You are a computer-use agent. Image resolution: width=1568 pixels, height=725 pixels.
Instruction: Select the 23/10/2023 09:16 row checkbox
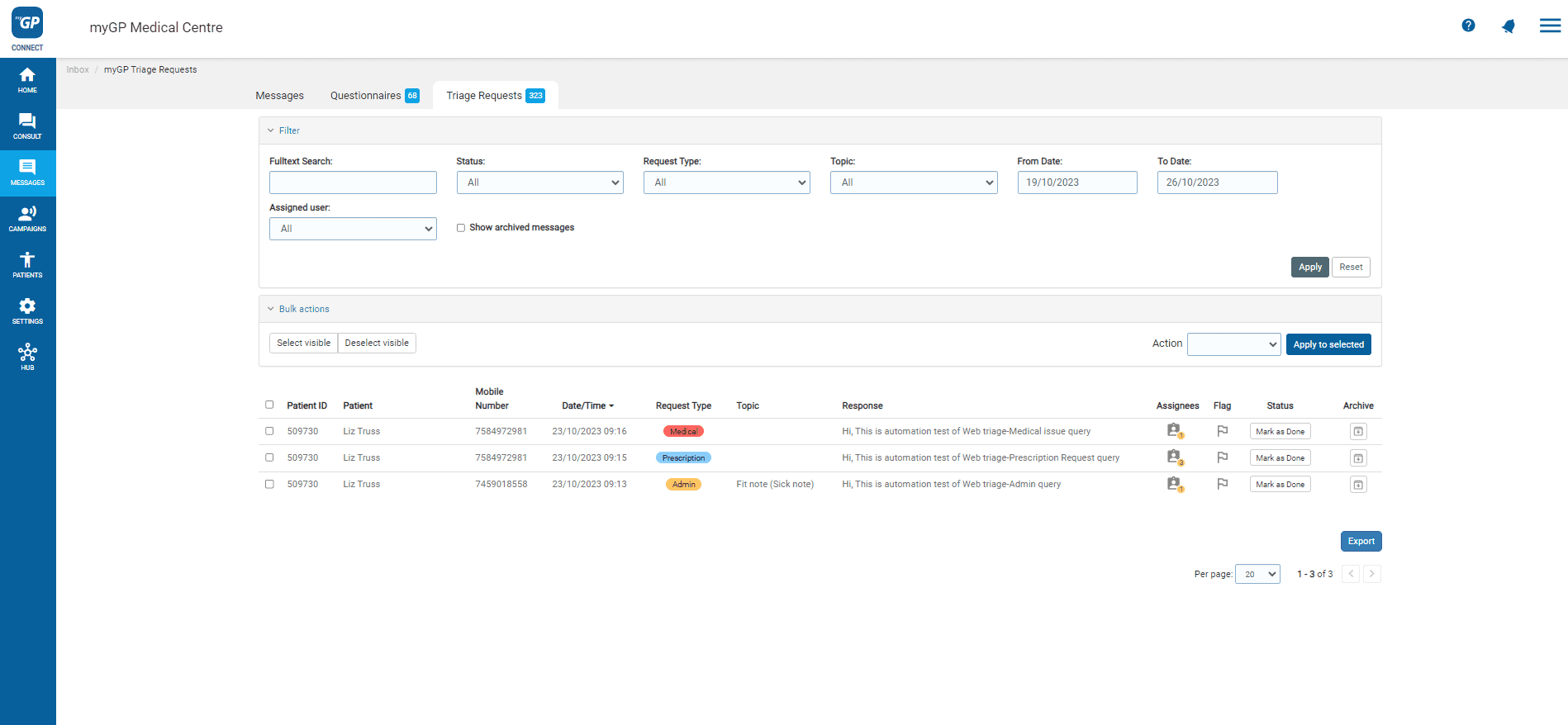coord(269,431)
